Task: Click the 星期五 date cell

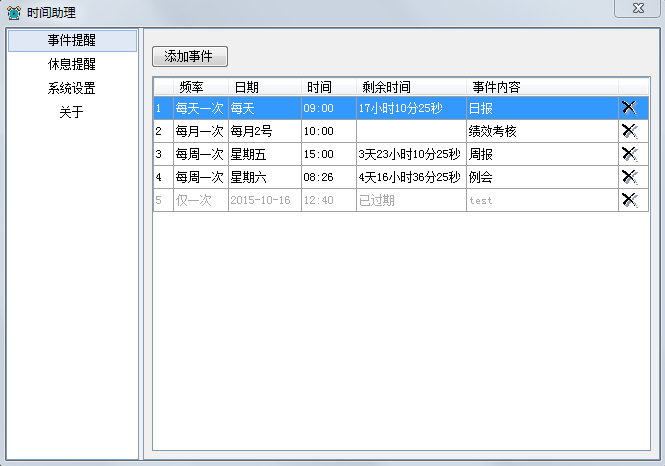Action: tap(265, 154)
